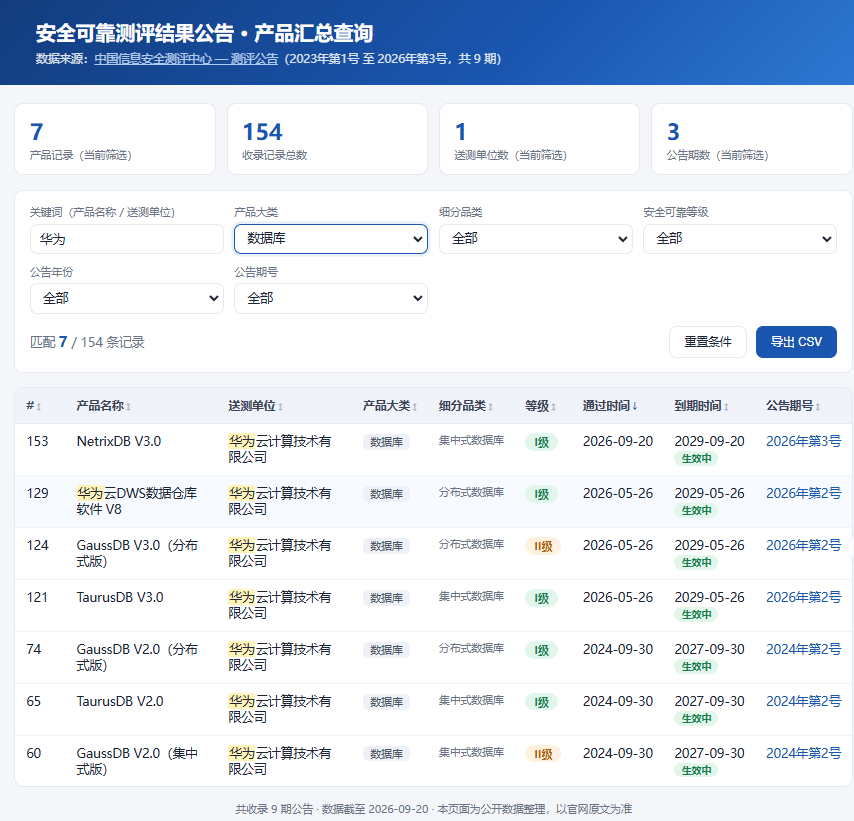The height and width of the screenshot is (821, 854).
Task: Click the II级 badge in row 124
Action: [x=542, y=546]
